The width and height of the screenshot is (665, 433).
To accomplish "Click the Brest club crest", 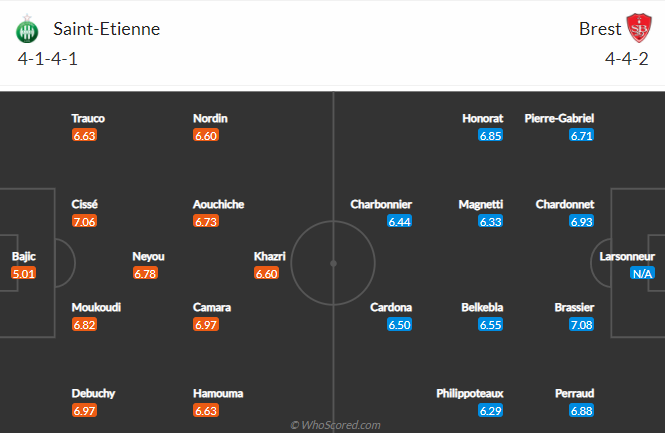I will (x=639, y=28).
